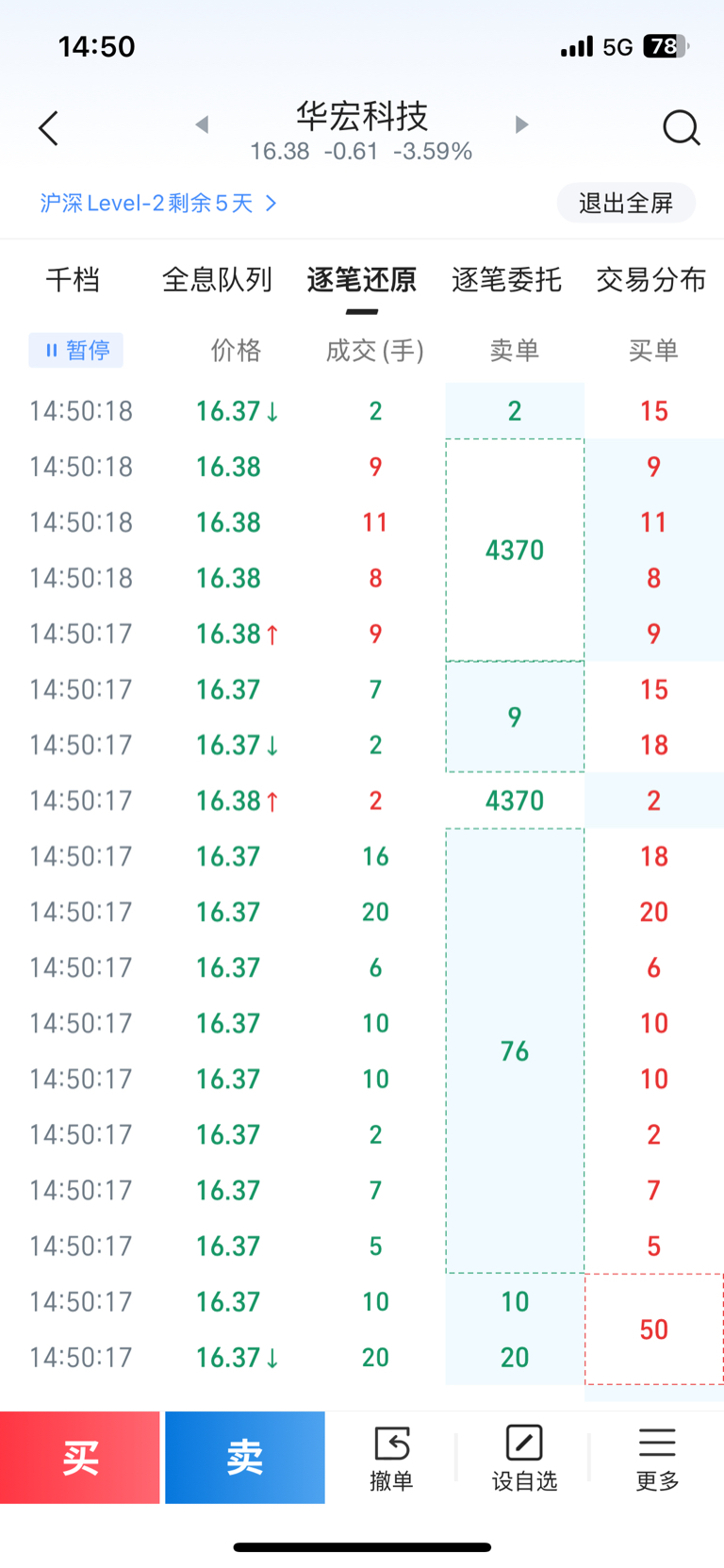
Task: Open the search magnifier icon
Action: [x=681, y=128]
